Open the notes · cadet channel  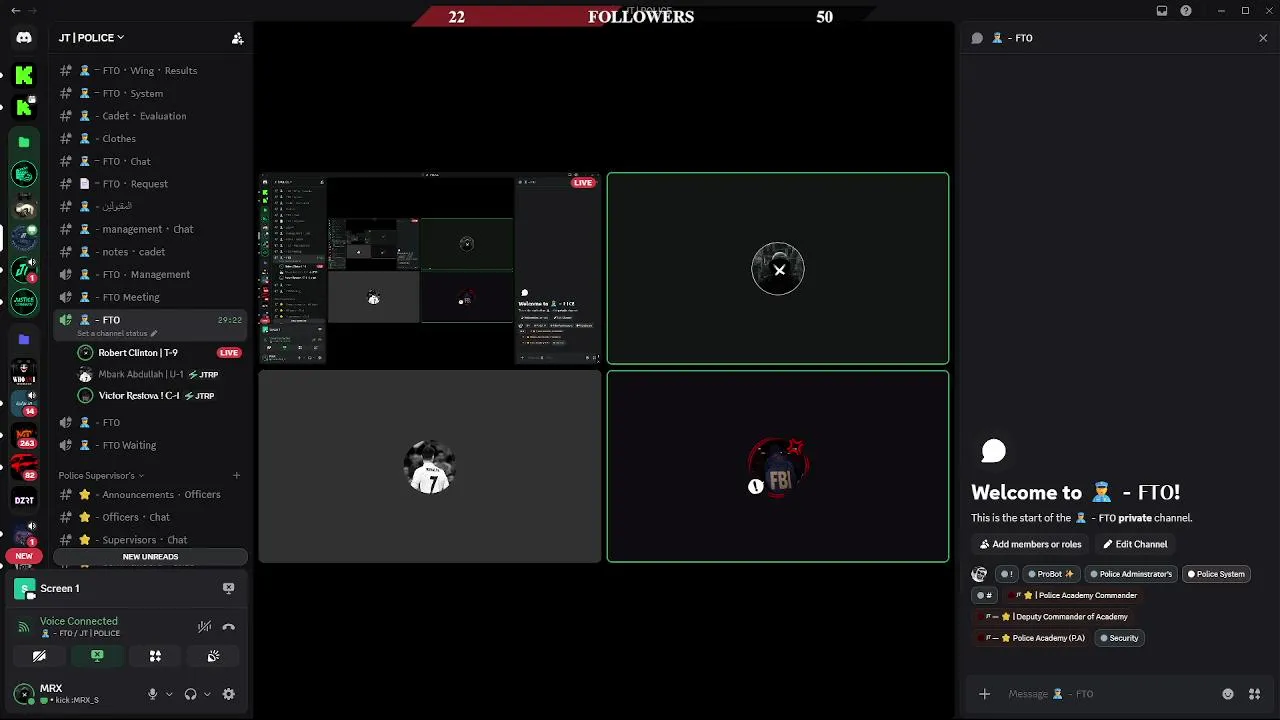(x=150, y=252)
